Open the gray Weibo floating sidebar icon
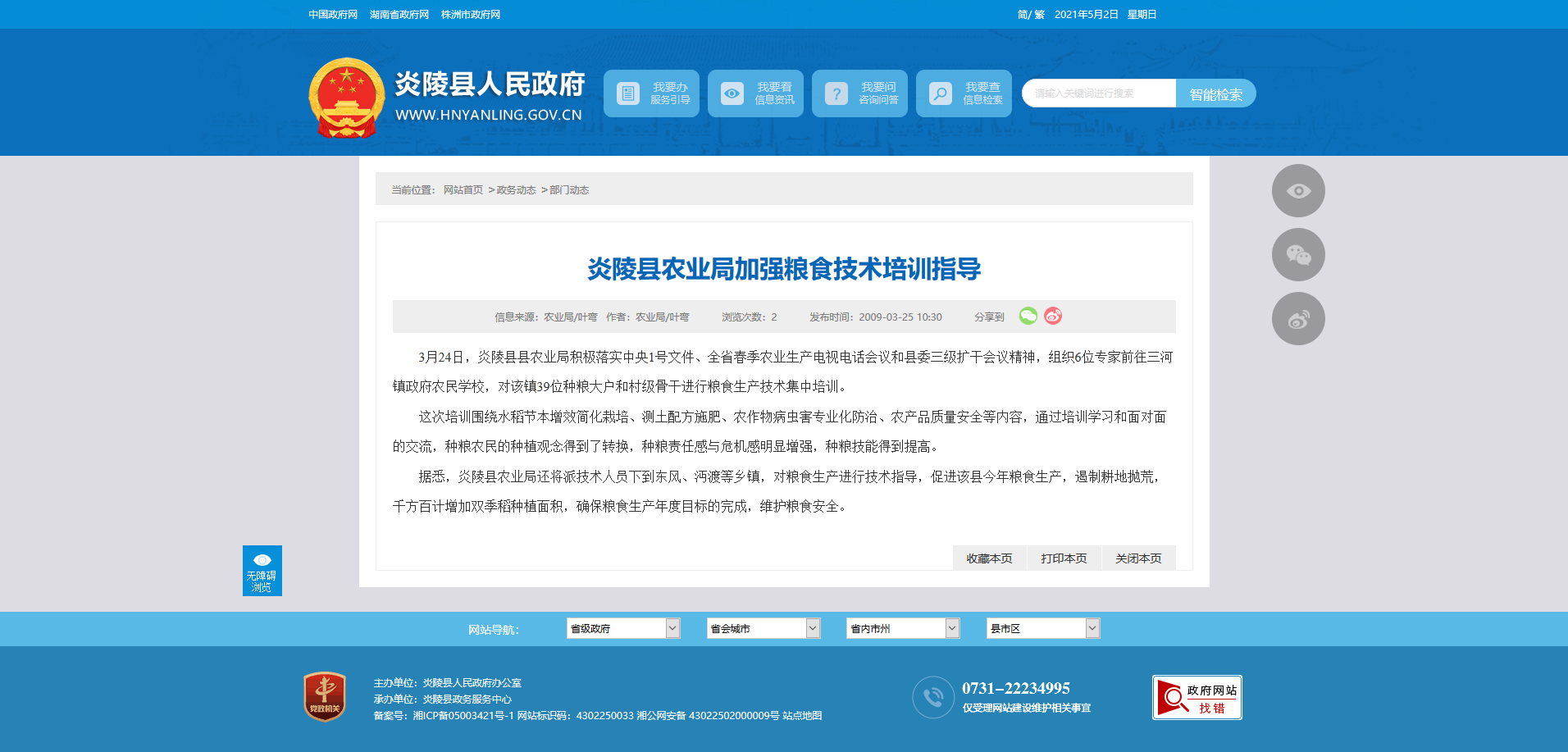The height and width of the screenshot is (752, 1568). coord(1297,319)
